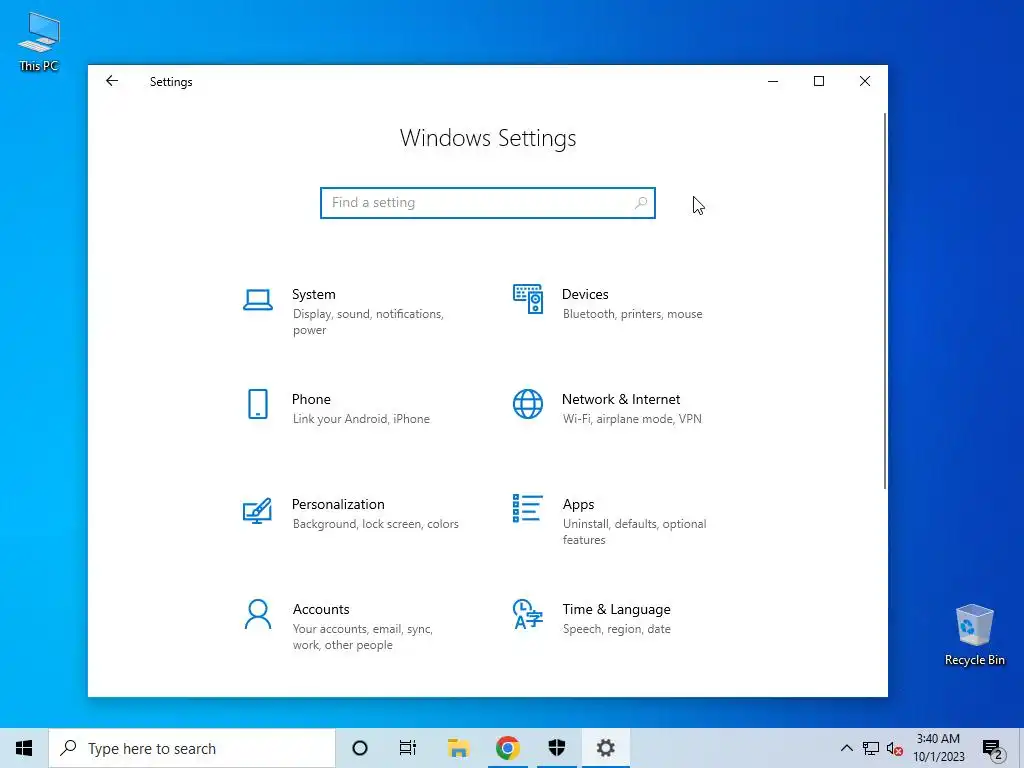Click "Background, lock screen, colors" description

[376, 524]
